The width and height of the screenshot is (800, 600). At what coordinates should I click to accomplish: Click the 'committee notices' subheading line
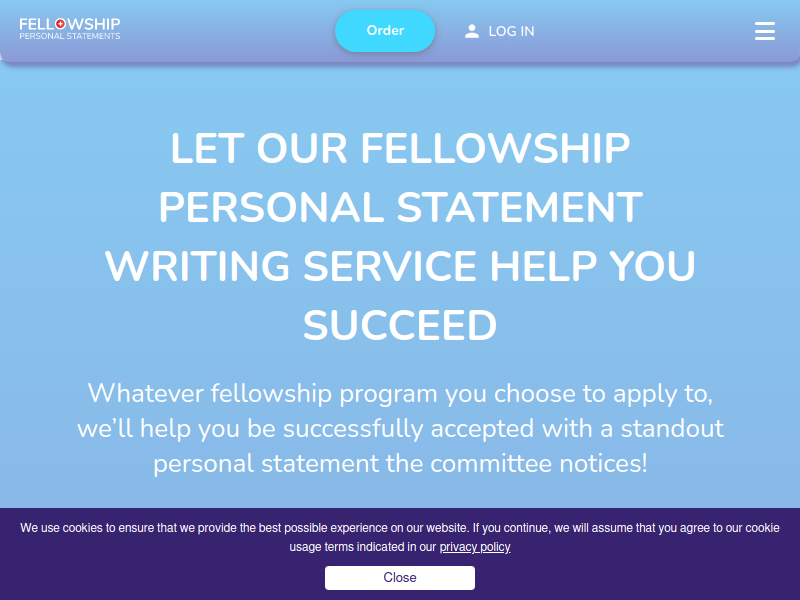pos(400,464)
